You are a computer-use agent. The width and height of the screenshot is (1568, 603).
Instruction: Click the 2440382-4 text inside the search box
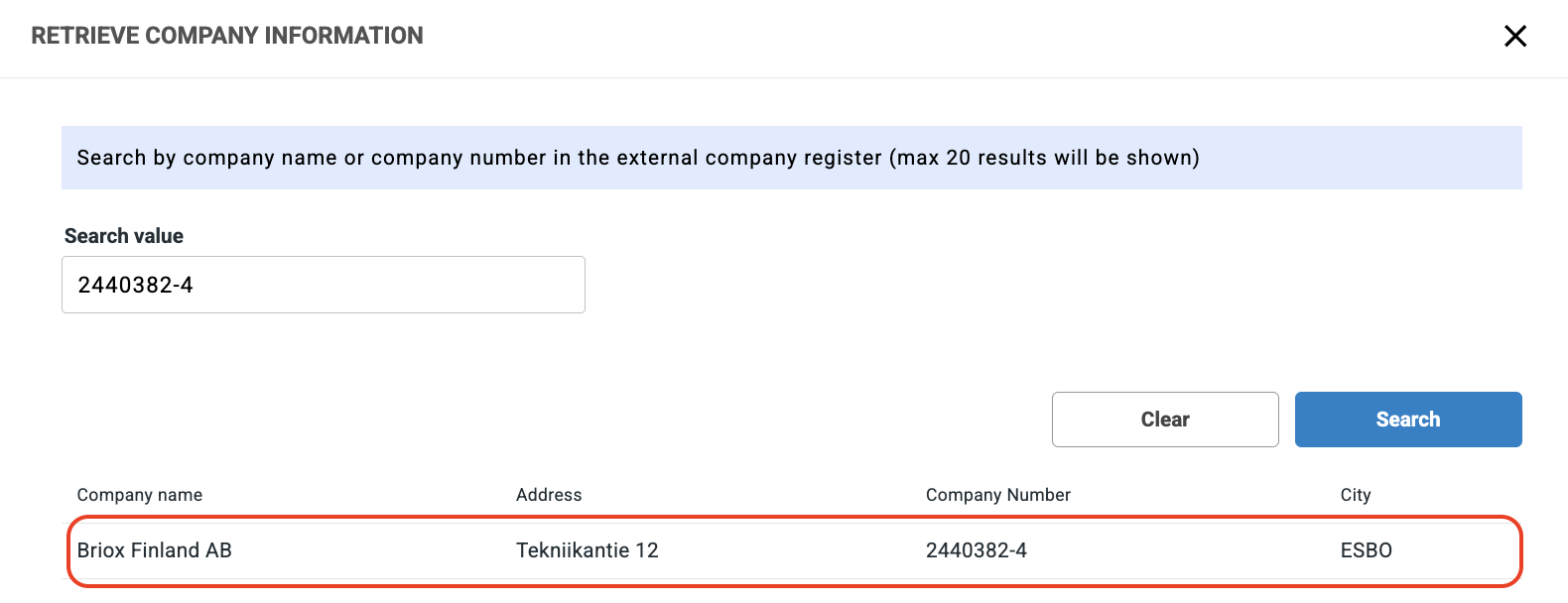point(136,286)
